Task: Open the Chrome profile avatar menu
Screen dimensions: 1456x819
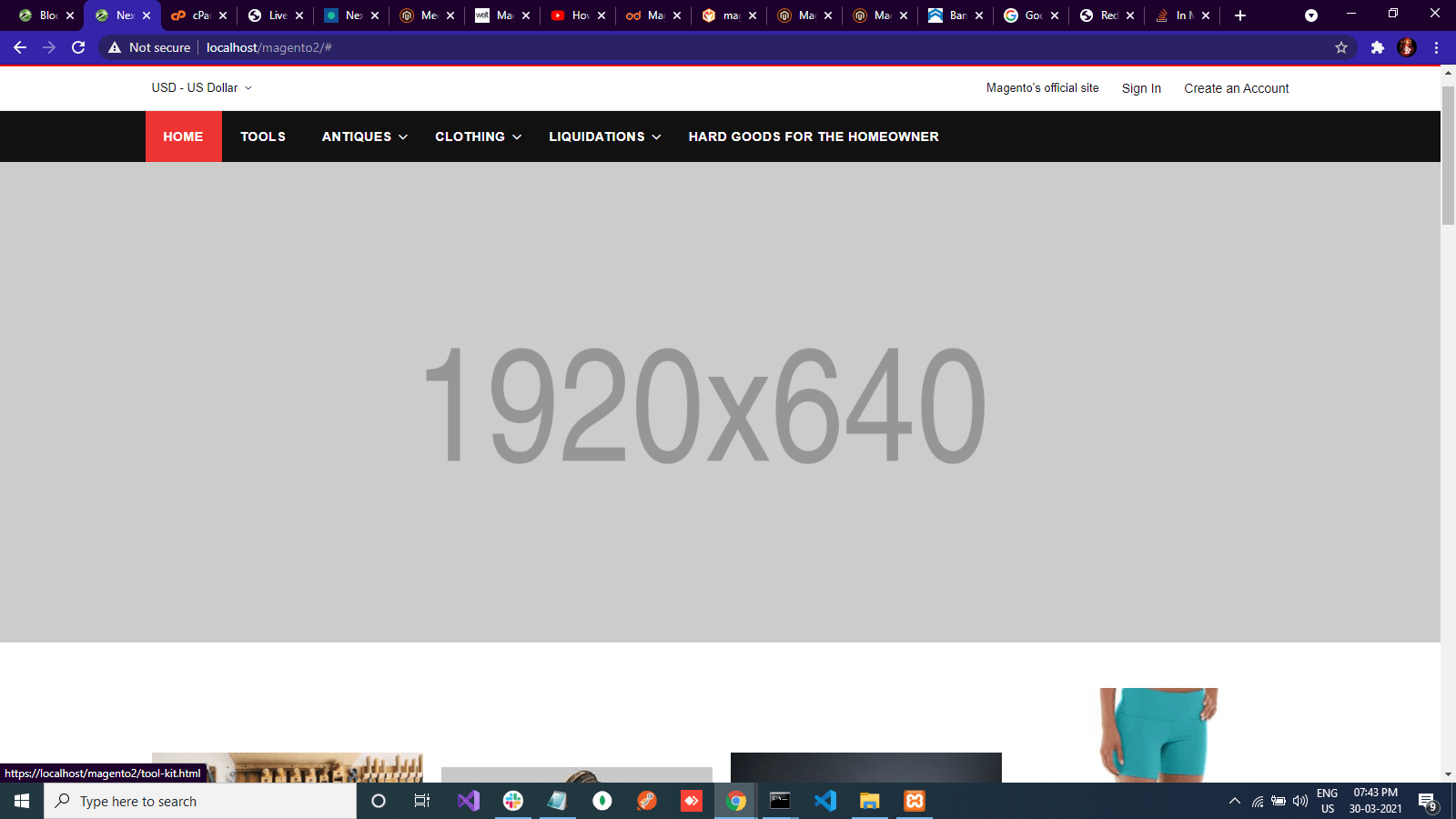Action: [1406, 47]
